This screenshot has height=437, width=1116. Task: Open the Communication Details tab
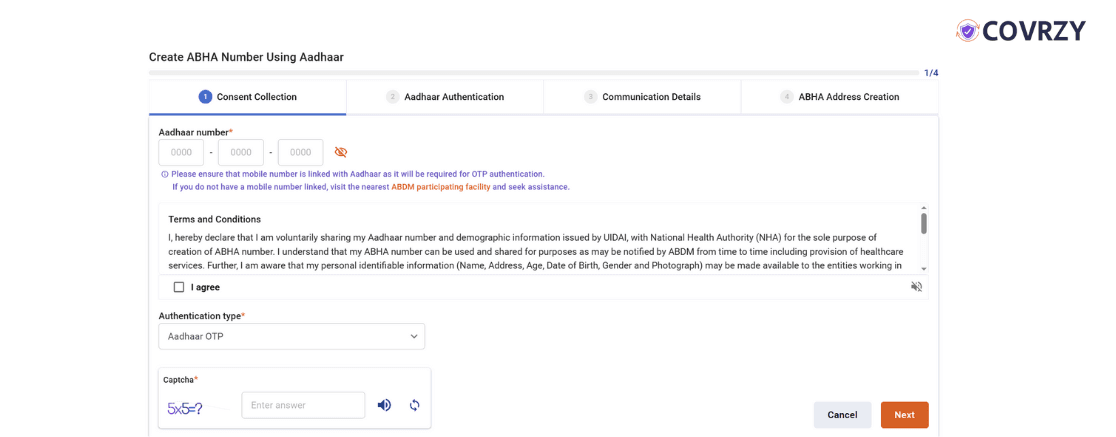point(650,97)
